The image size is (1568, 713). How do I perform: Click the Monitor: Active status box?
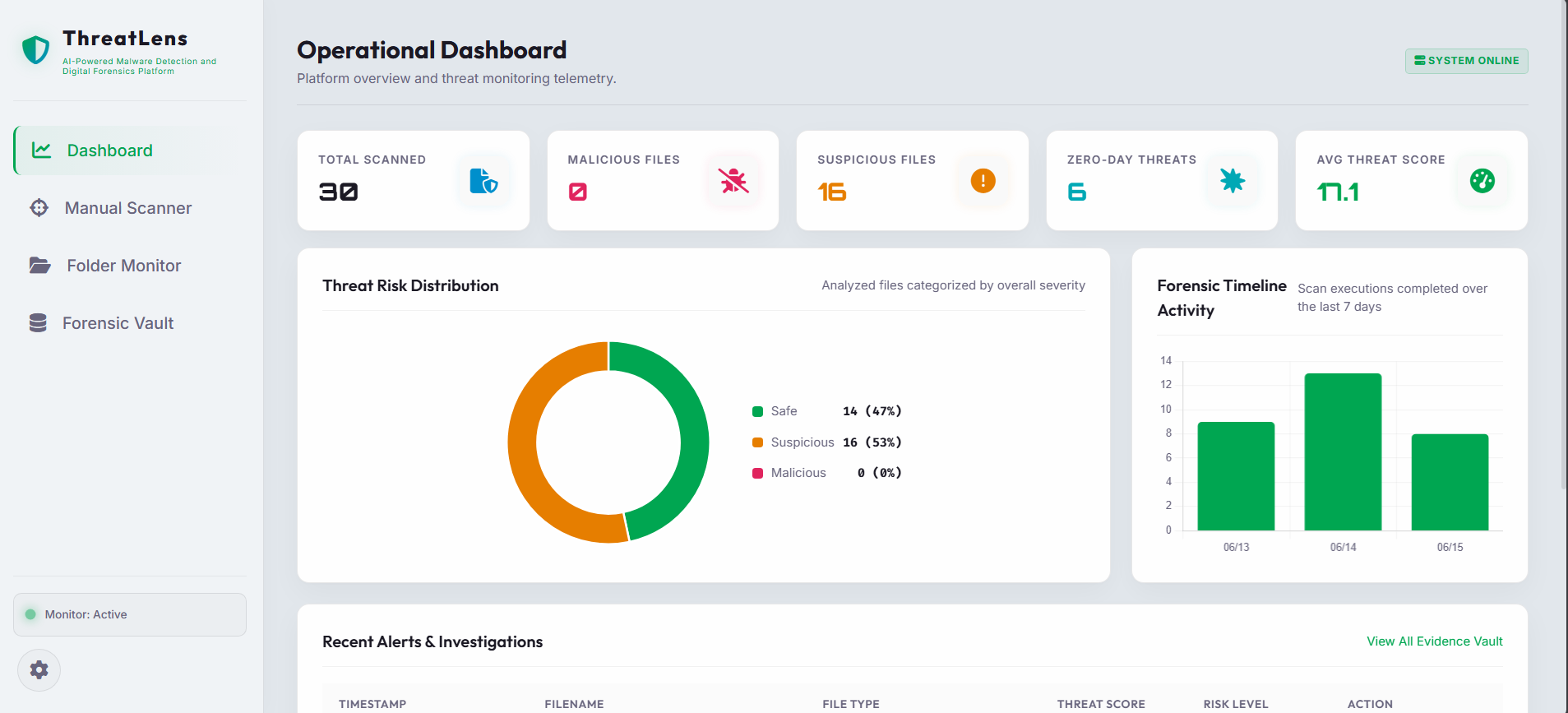pos(130,614)
